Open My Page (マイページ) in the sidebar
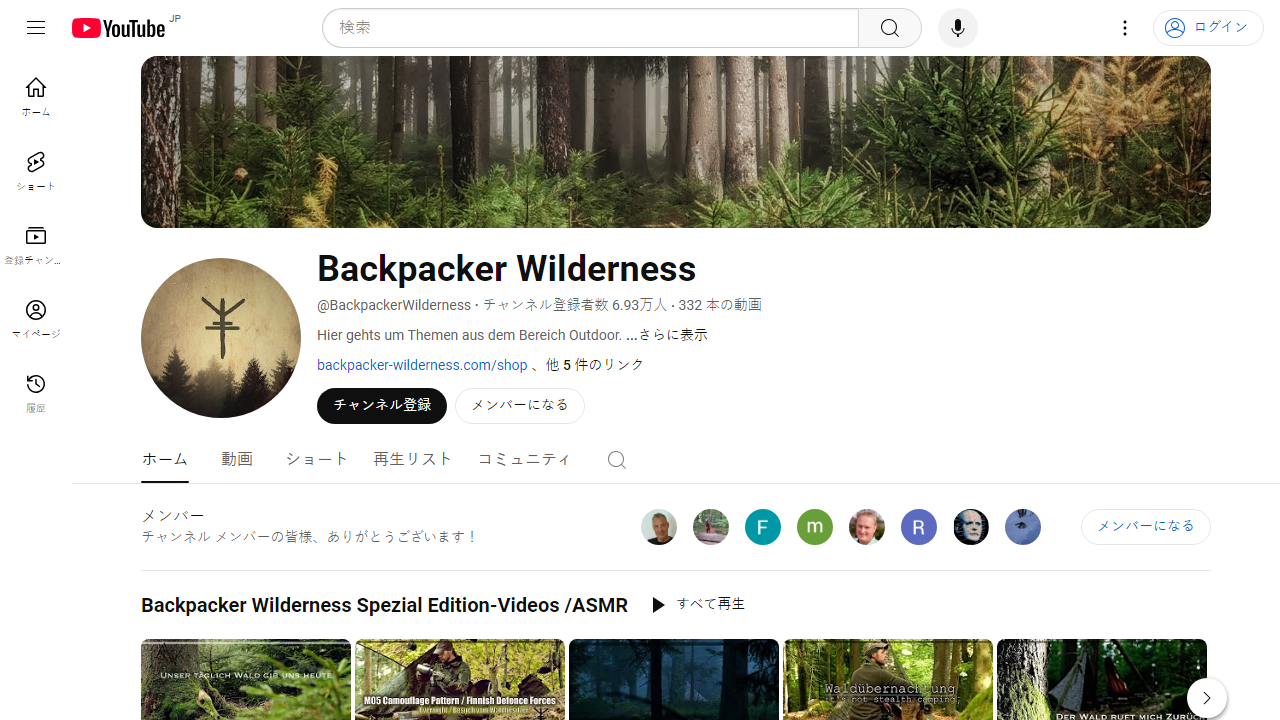Viewport: 1280px width, 720px height. (36, 319)
